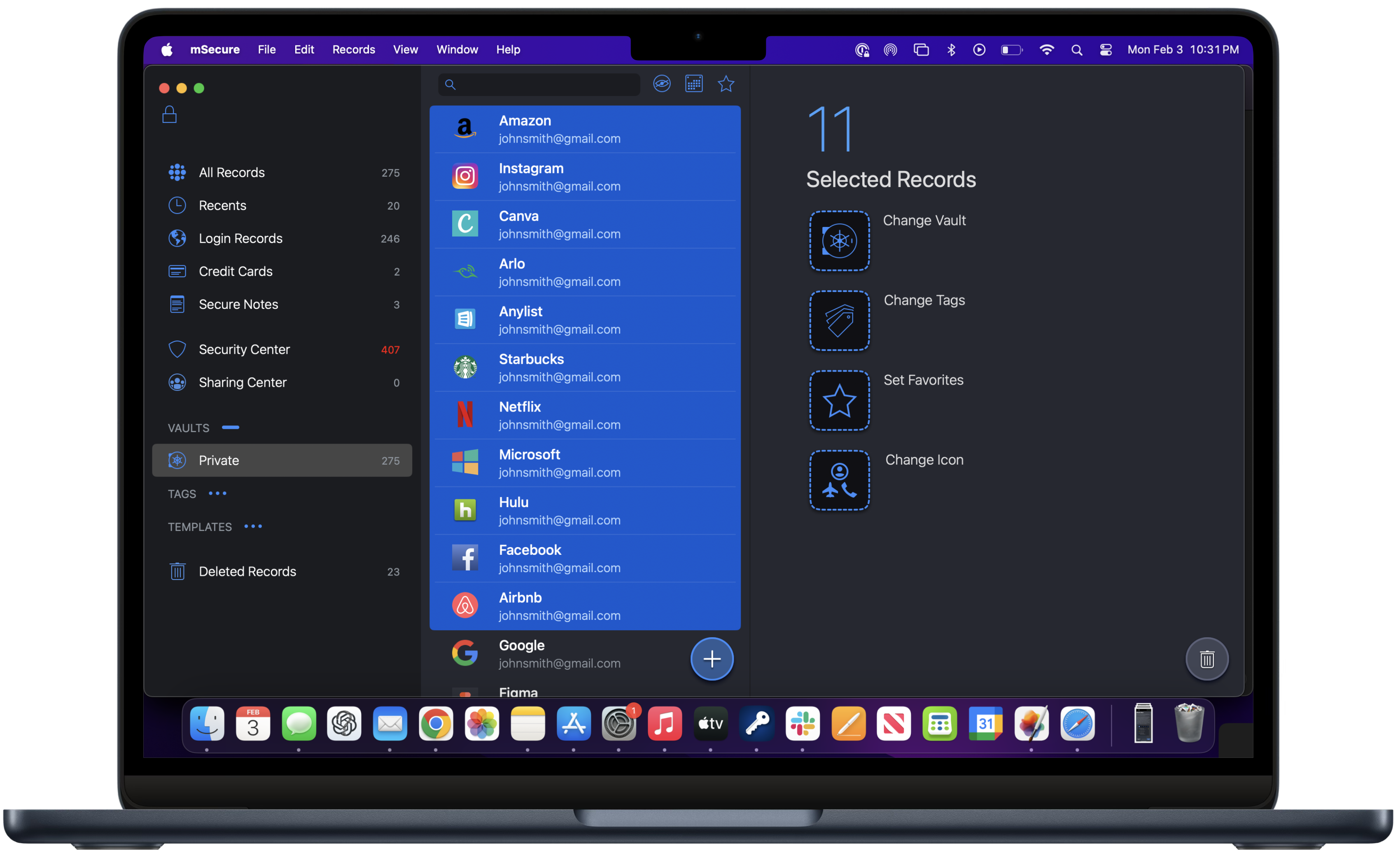Click the search input field

pos(546,85)
